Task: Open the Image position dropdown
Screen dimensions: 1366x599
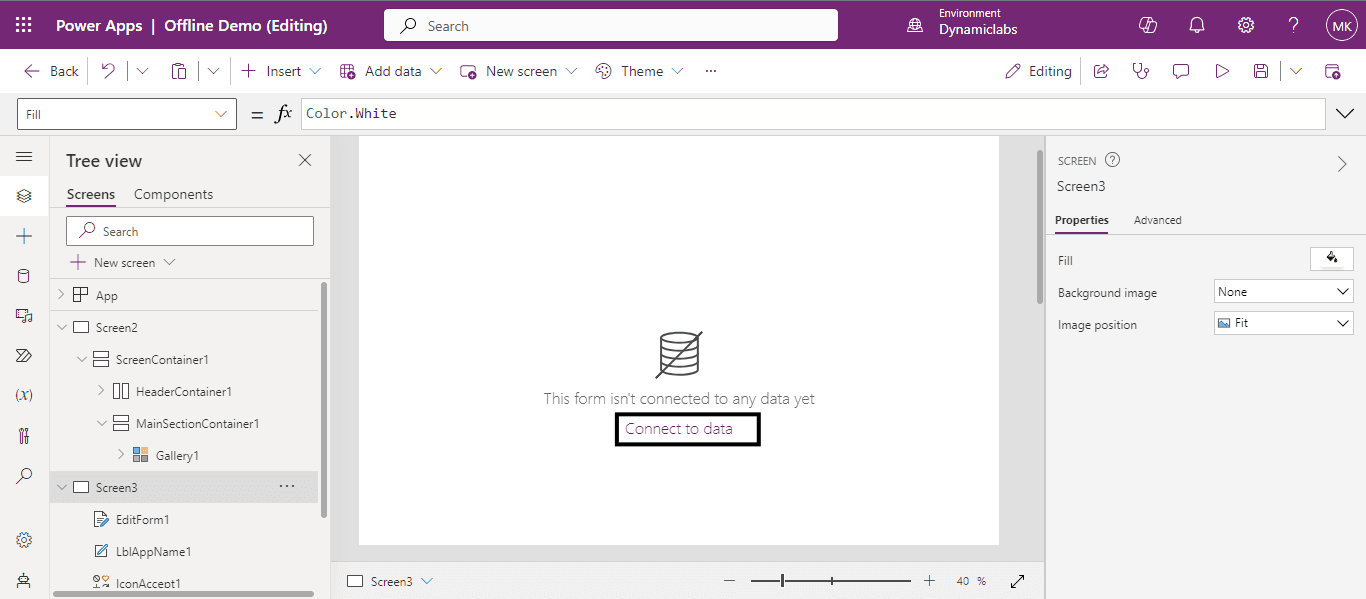Action: pos(1283,323)
